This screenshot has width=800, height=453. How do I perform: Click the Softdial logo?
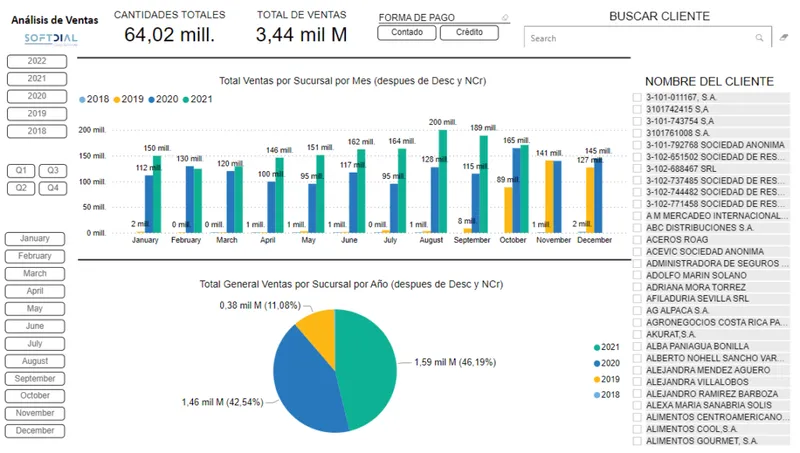[x=51, y=38]
